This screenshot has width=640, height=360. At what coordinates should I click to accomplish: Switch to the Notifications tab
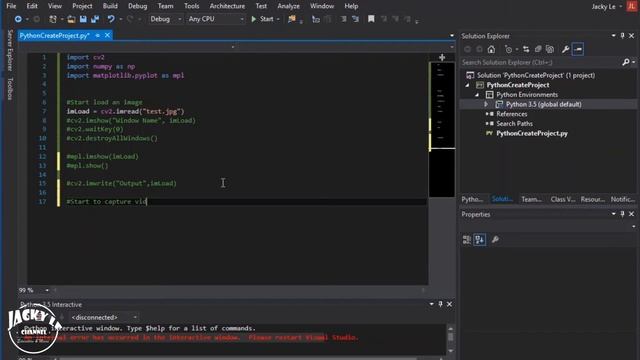point(622,199)
